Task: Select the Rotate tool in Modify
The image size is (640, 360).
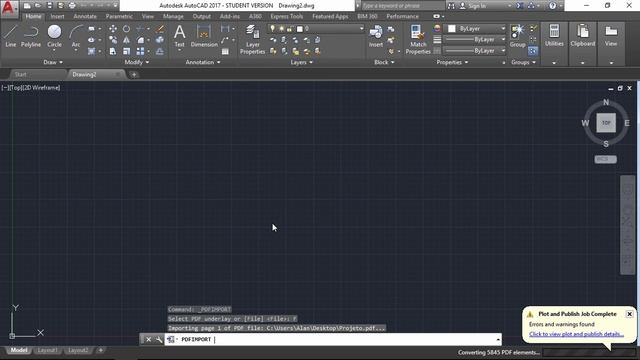Action: coord(127,29)
